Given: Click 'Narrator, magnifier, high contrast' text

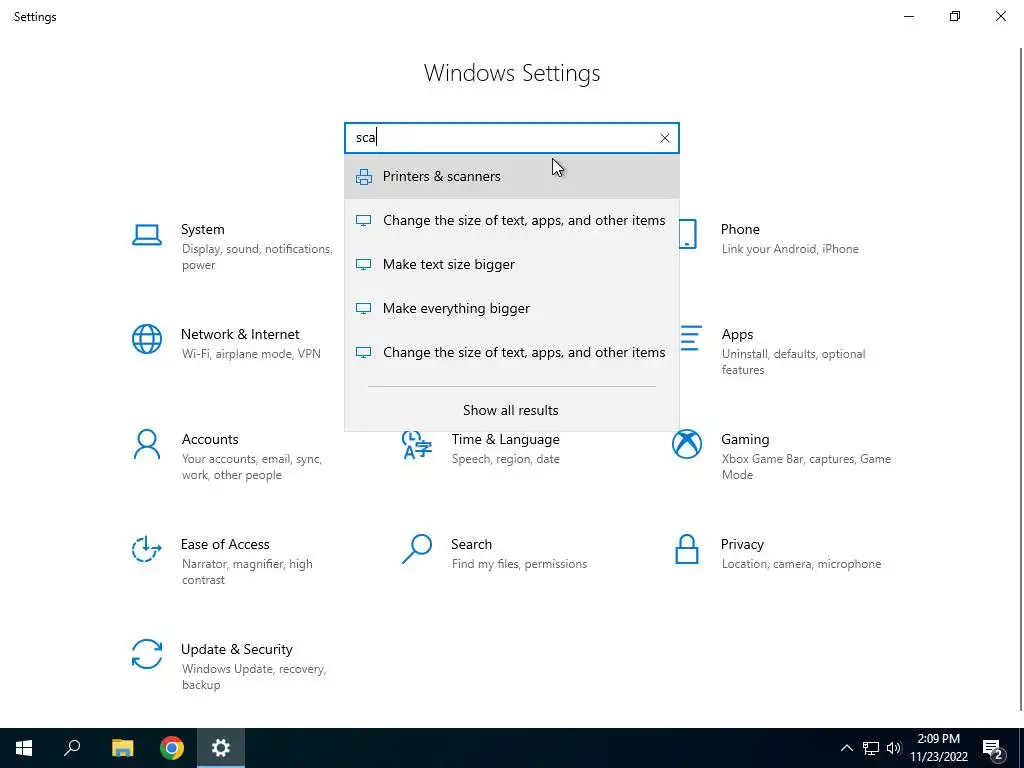Looking at the screenshot, I should click(247, 572).
